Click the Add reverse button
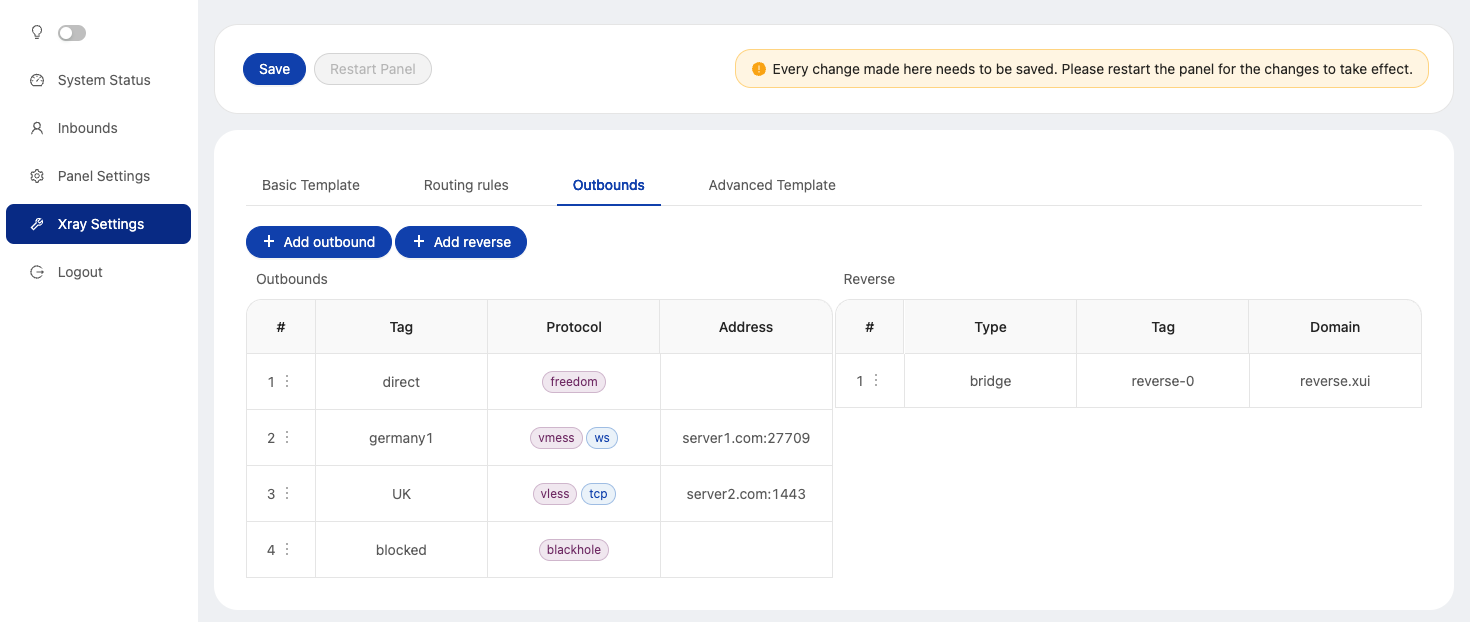 click(461, 242)
